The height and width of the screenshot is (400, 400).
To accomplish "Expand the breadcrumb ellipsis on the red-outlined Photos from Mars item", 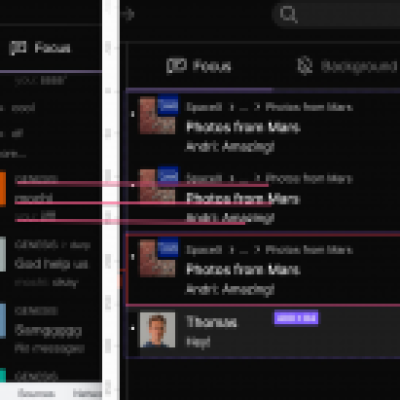I will [x=244, y=250].
